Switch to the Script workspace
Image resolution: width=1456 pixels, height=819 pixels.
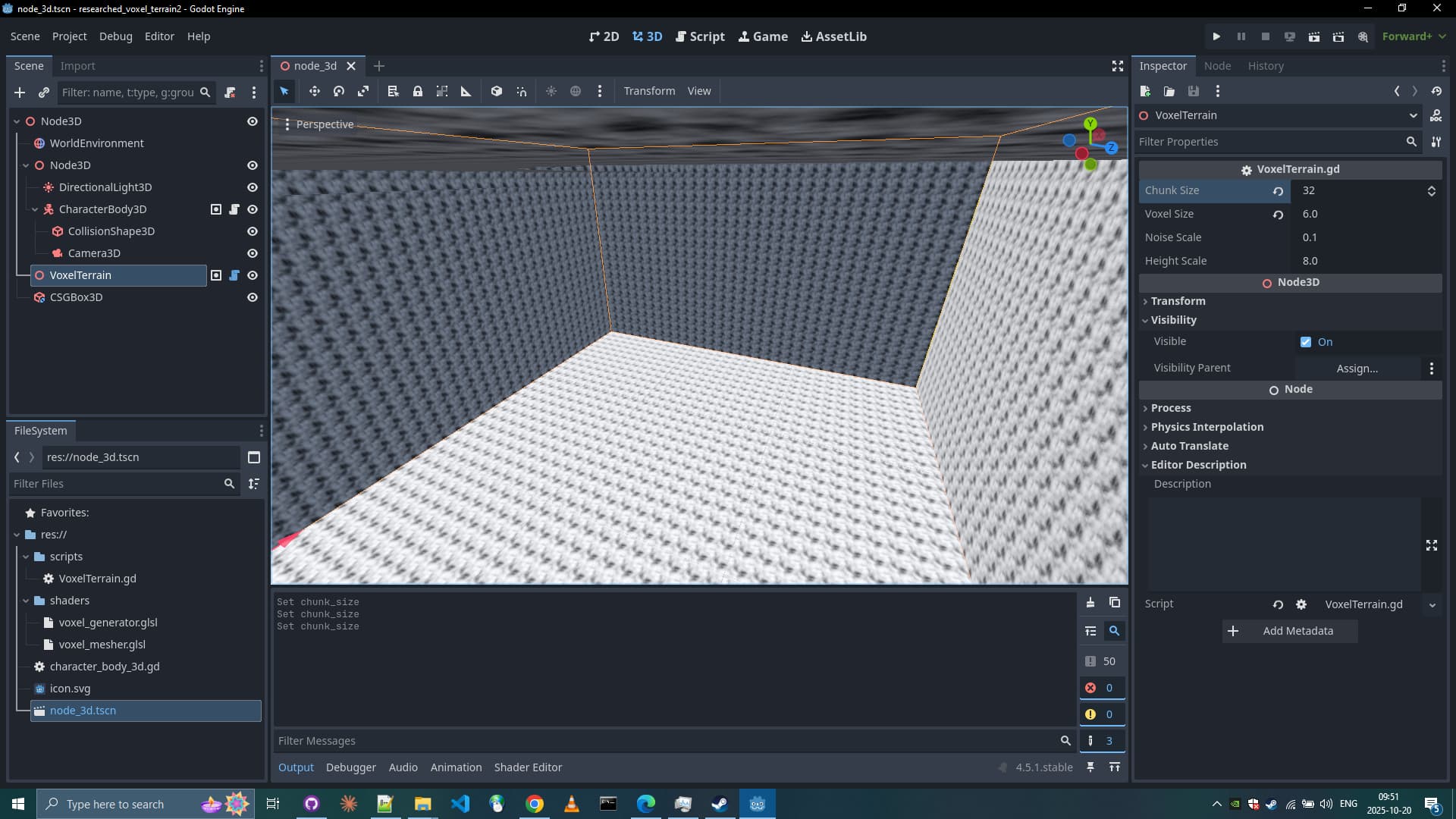(700, 36)
